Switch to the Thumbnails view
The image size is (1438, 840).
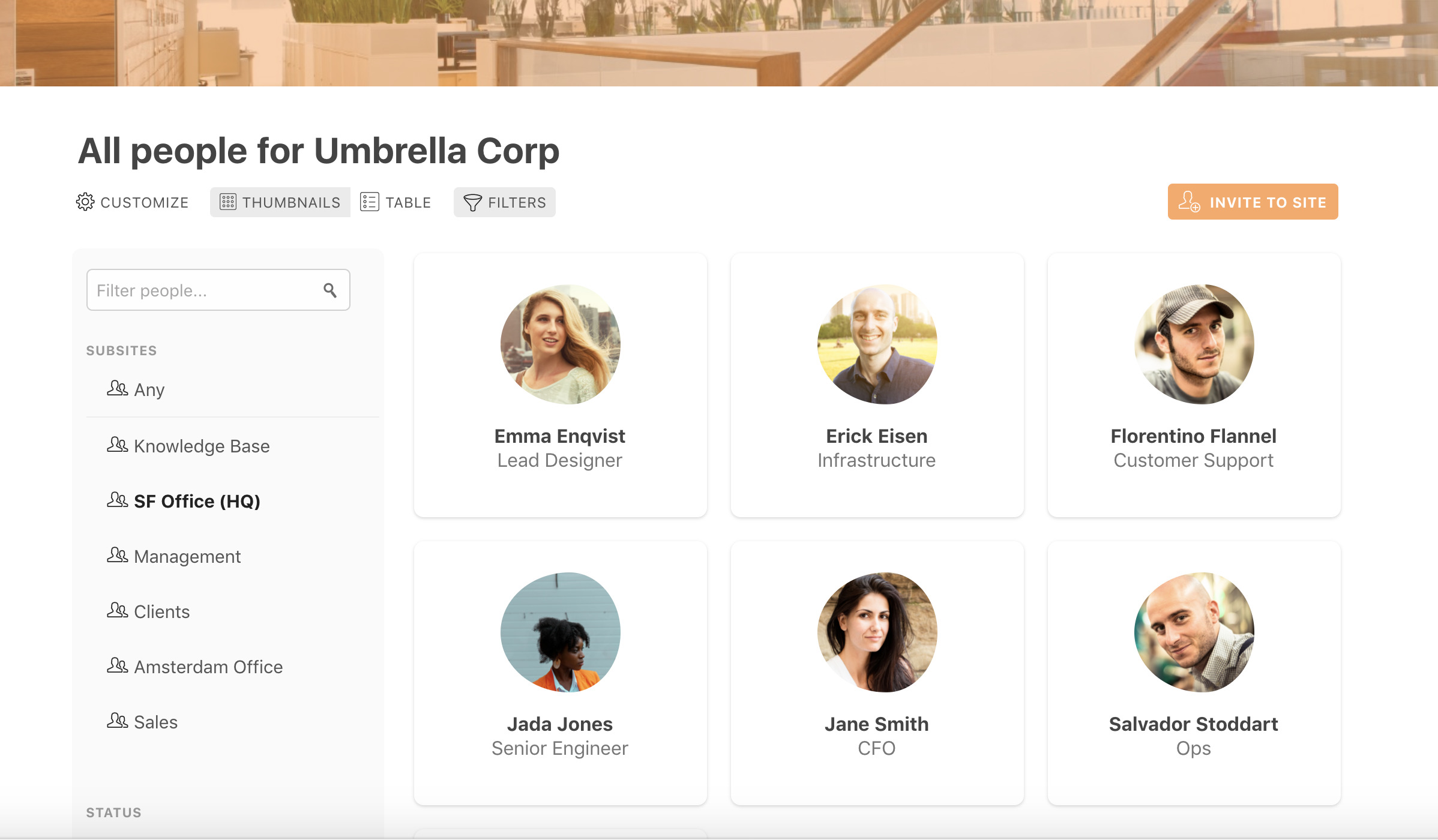(279, 202)
